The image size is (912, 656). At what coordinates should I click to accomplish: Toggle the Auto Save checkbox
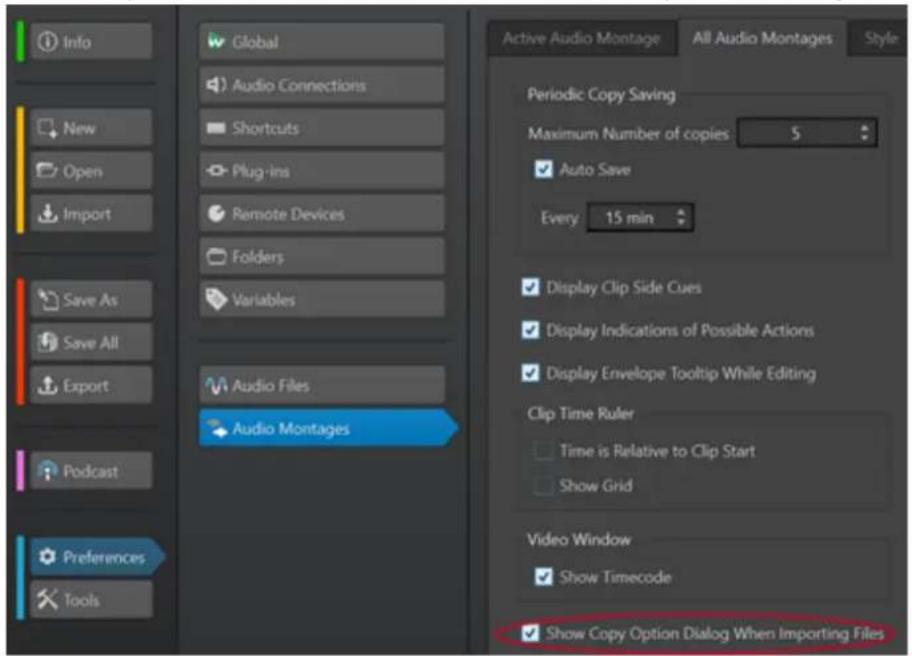pyautogui.click(x=543, y=170)
